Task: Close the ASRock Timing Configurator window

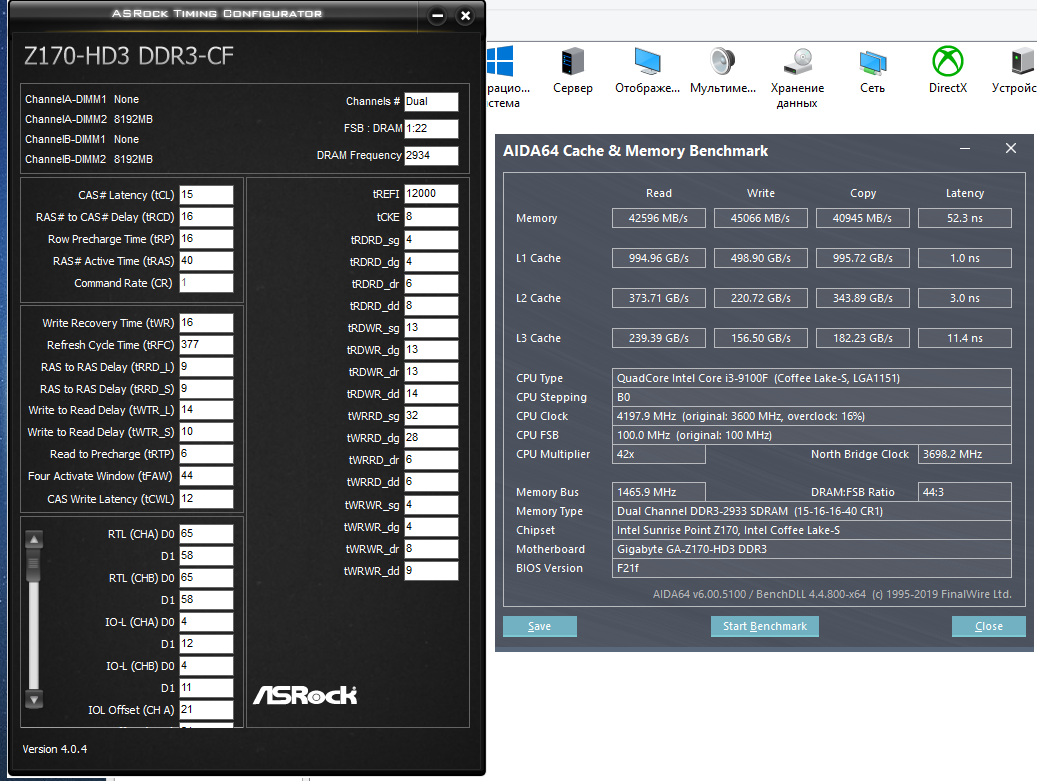Action: (x=466, y=16)
